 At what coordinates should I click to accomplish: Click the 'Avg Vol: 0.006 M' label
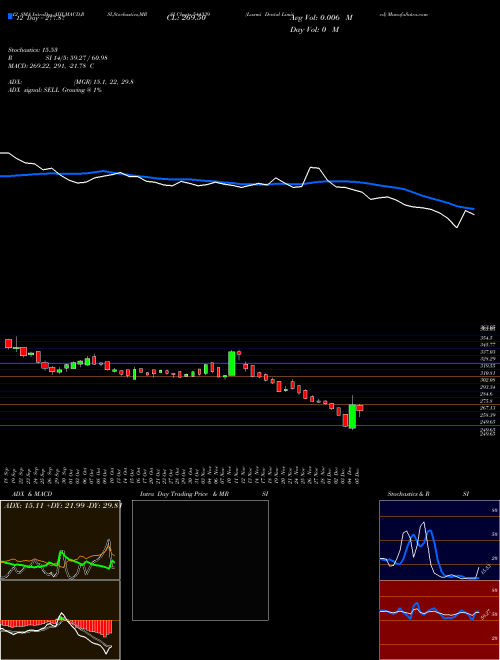[321, 18]
